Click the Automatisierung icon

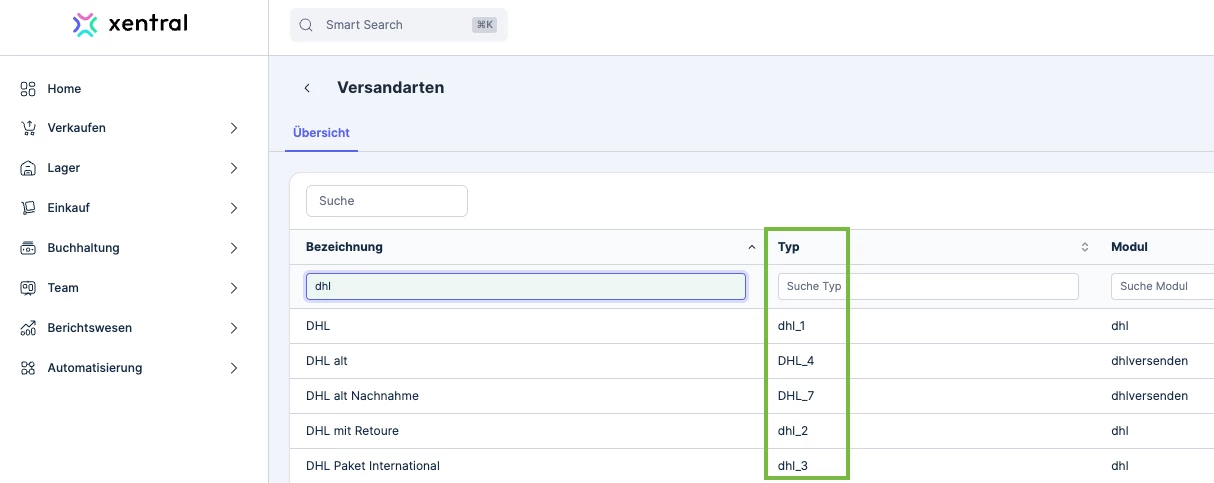28,368
